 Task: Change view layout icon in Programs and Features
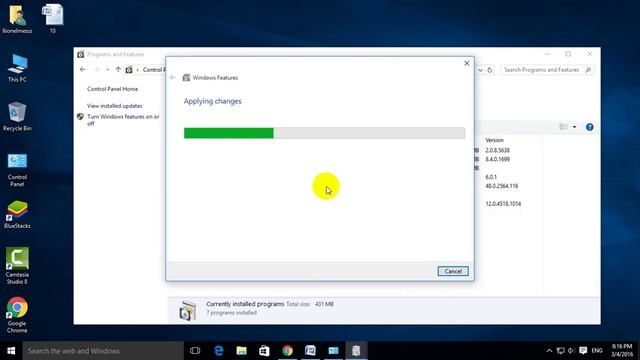pyautogui.click(x=563, y=127)
